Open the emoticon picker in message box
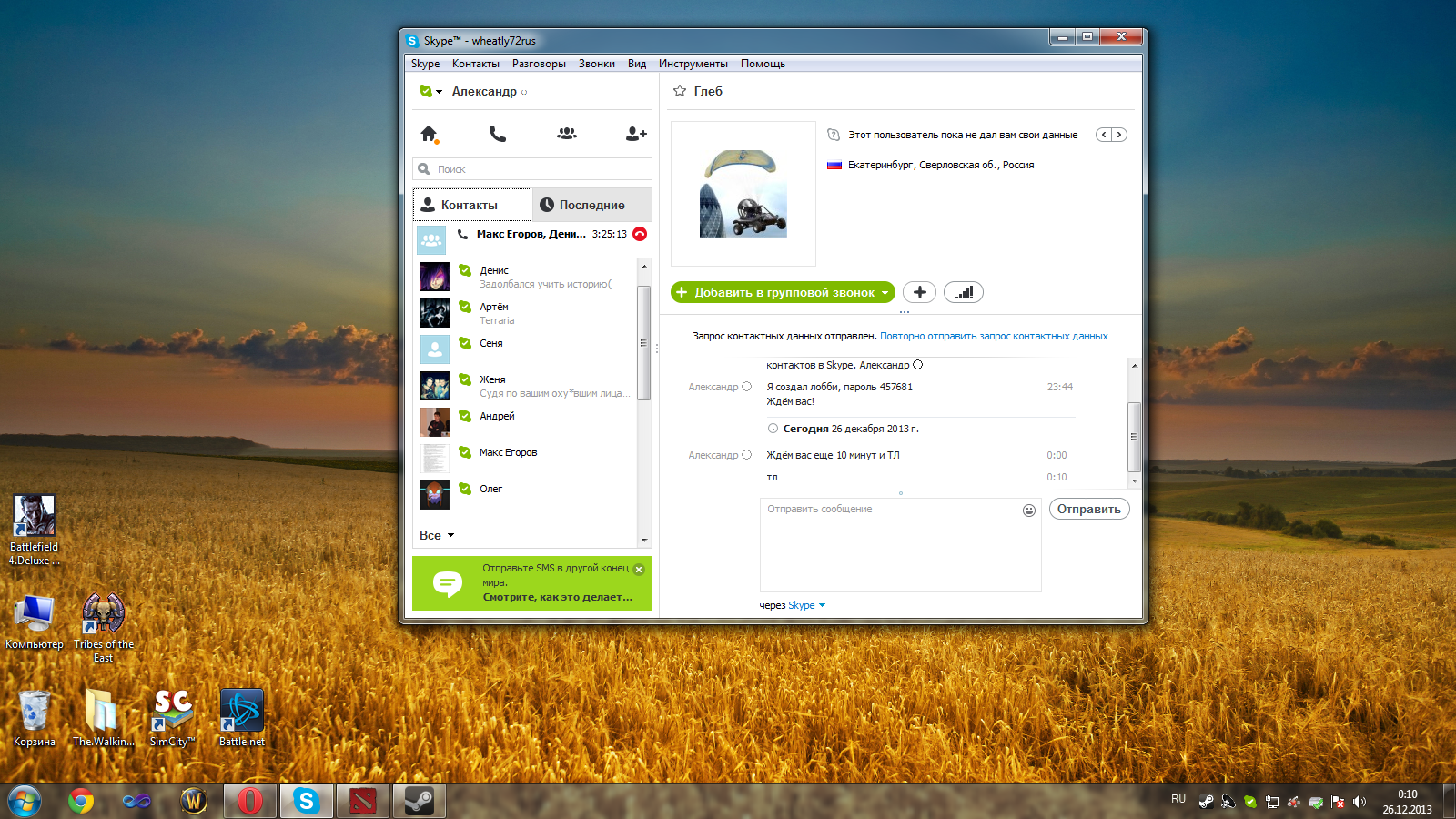 point(1029,511)
